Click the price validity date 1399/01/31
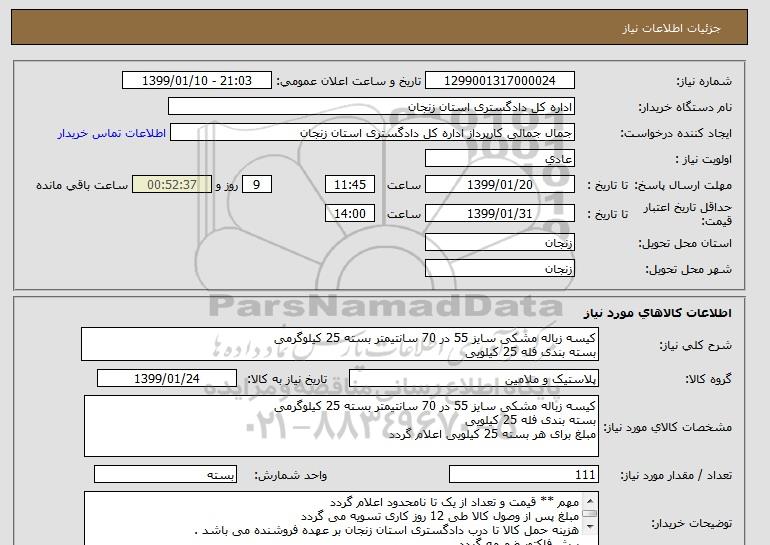Screen dimensions: 770x545 coord(499,214)
